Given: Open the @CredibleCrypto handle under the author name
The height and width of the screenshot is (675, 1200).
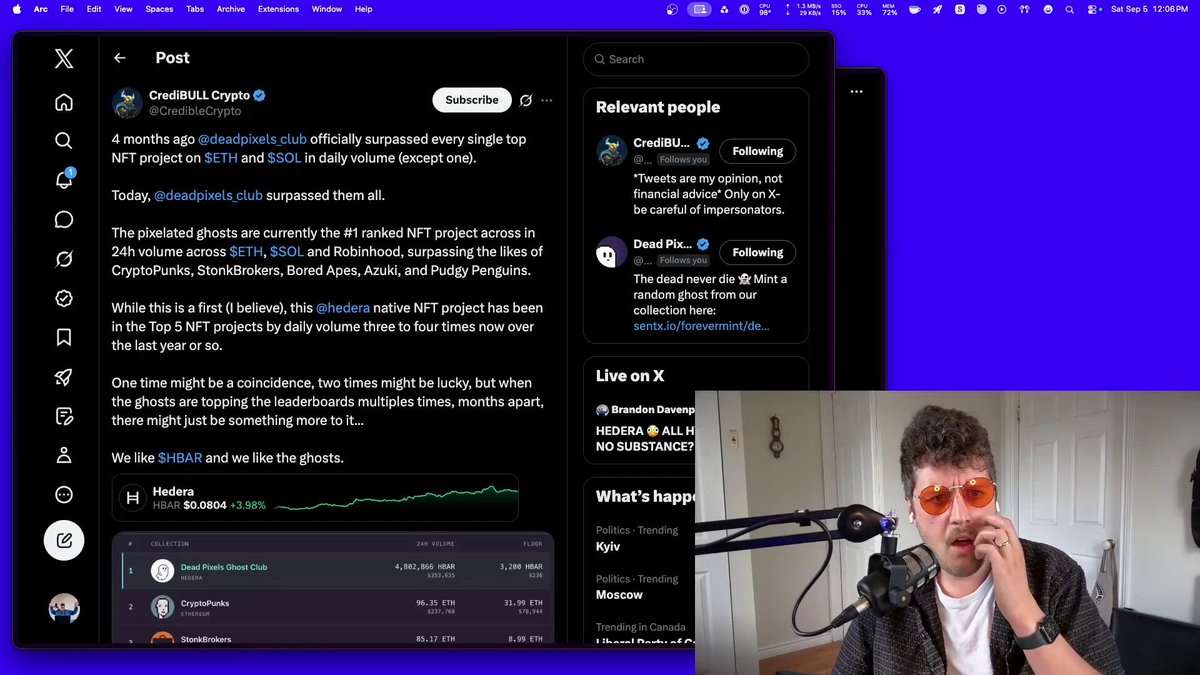Looking at the screenshot, I should click(x=195, y=111).
